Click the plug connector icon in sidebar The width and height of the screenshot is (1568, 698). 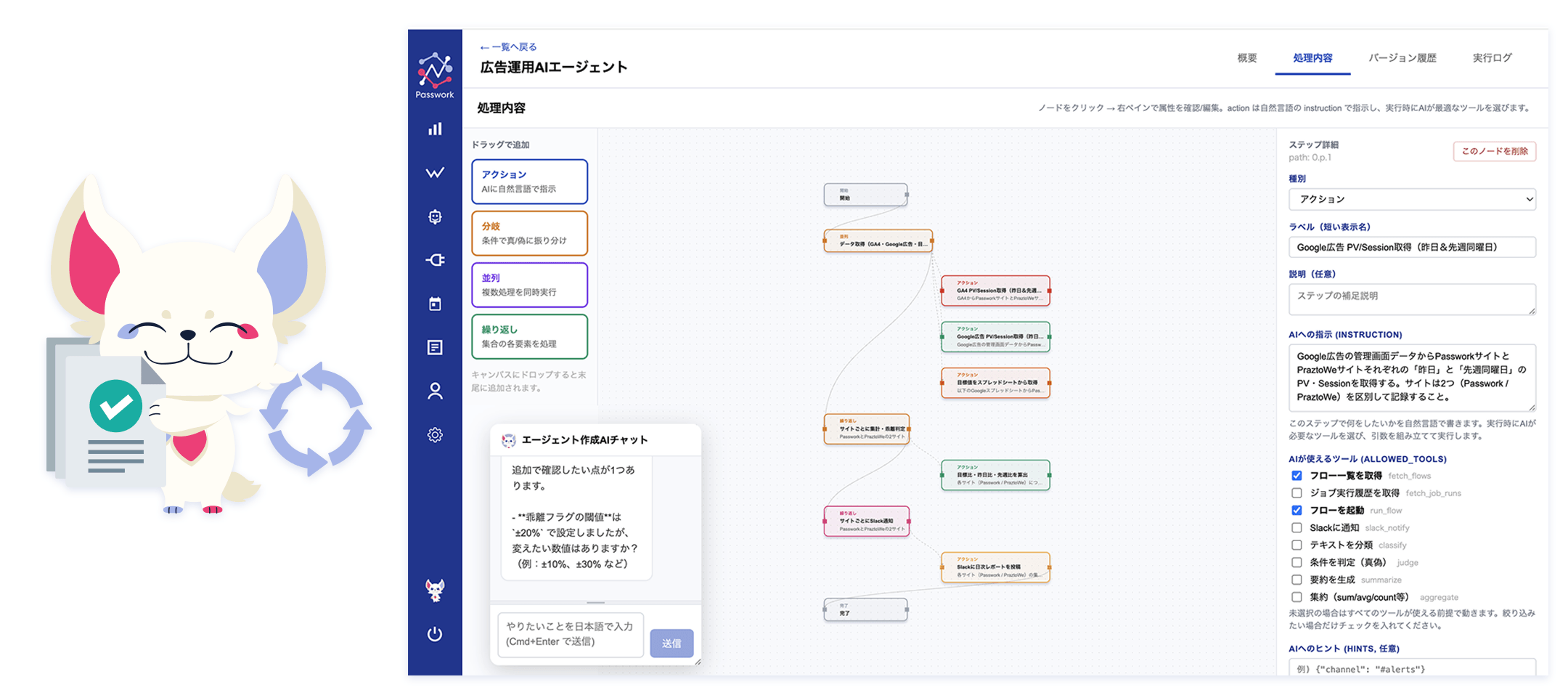click(x=435, y=260)
